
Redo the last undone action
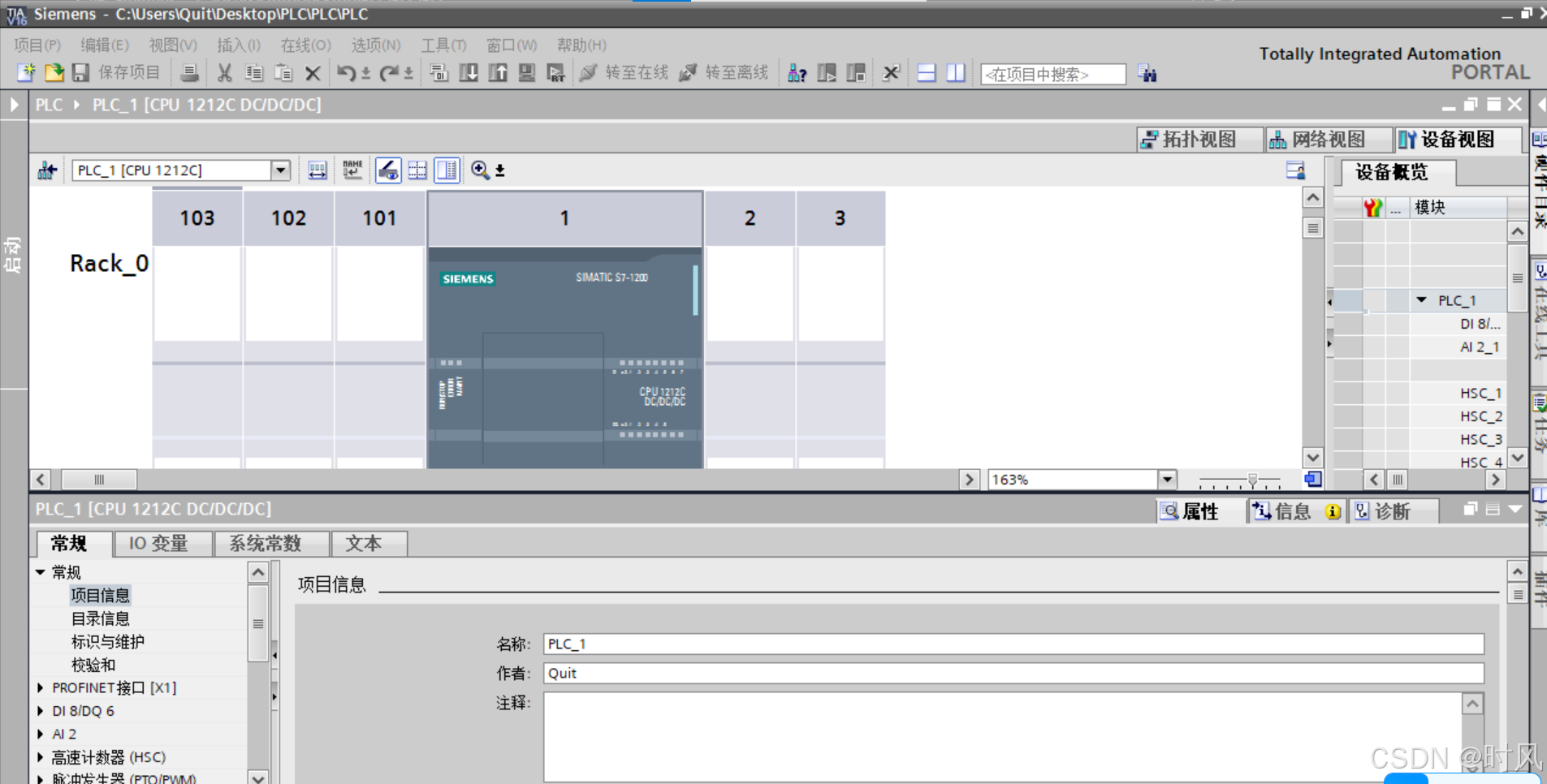(390, 73)
